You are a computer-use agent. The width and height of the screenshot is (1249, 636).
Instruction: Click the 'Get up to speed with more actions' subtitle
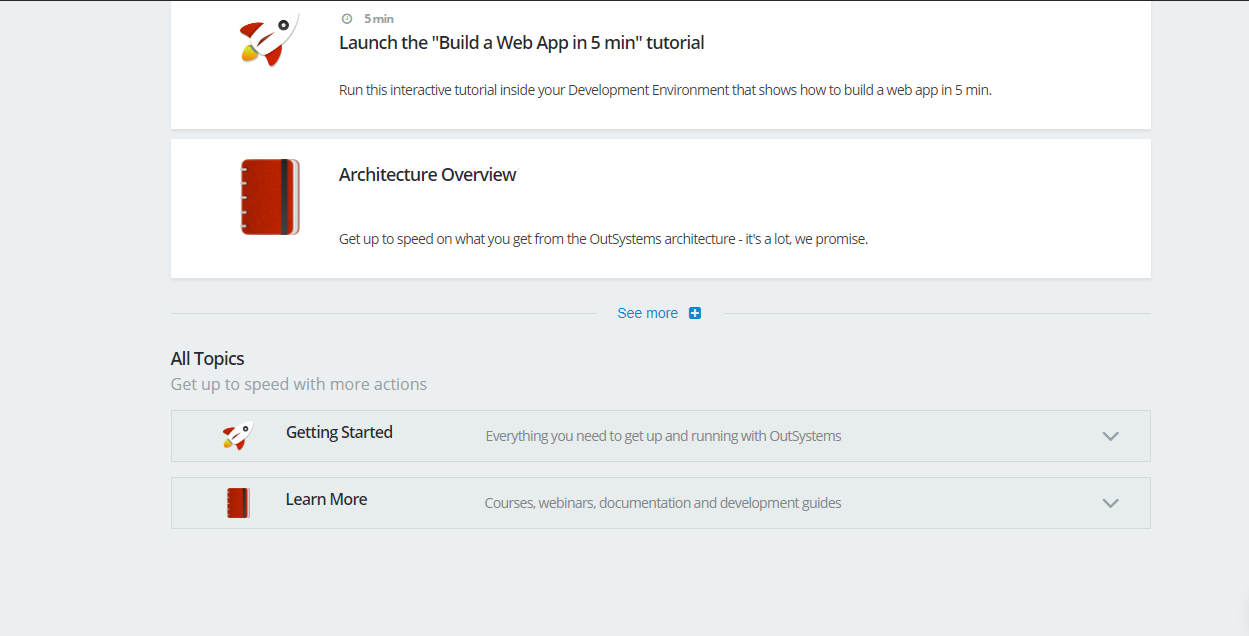tap(298, 385)
